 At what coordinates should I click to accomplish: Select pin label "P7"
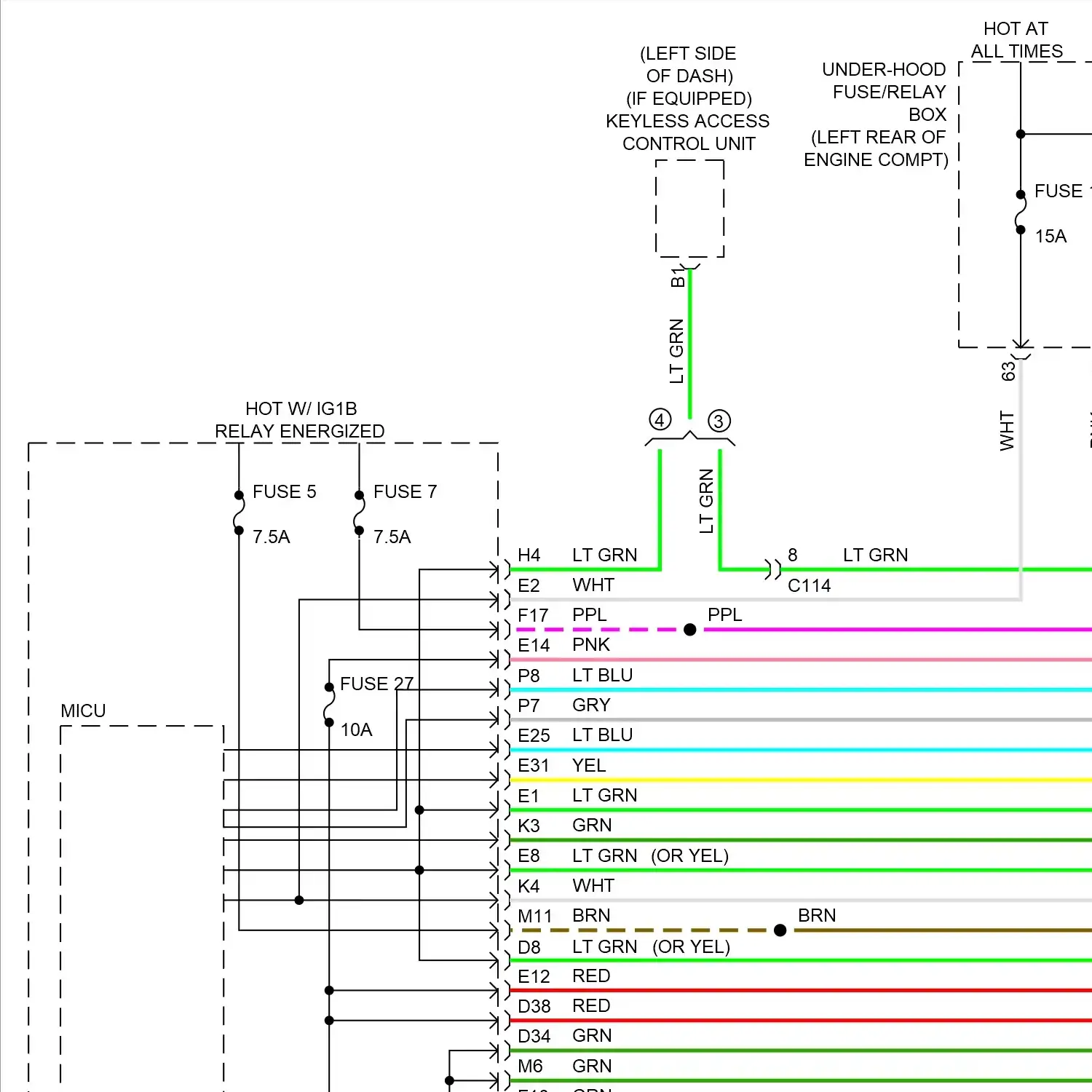tap(529, 706)
